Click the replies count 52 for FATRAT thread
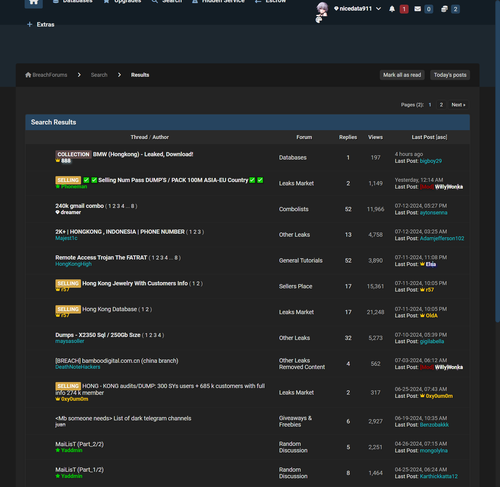The height and width of the screenshot is (487, 500). click(348, 260)
